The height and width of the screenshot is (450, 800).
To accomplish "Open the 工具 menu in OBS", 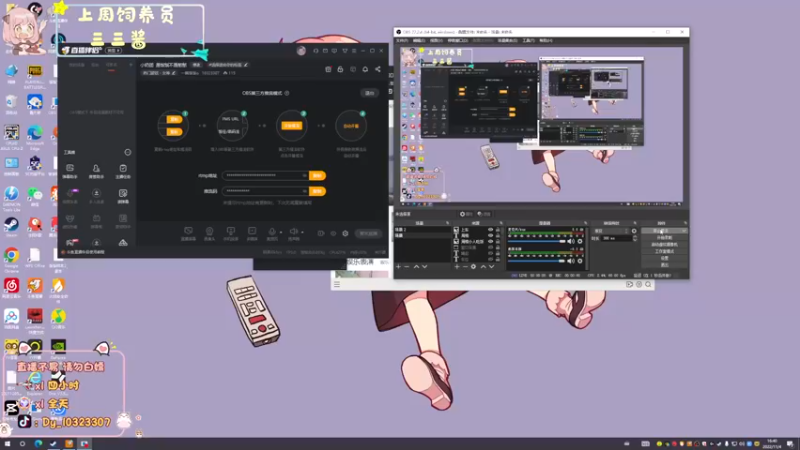I will click(x=528, y=40).
